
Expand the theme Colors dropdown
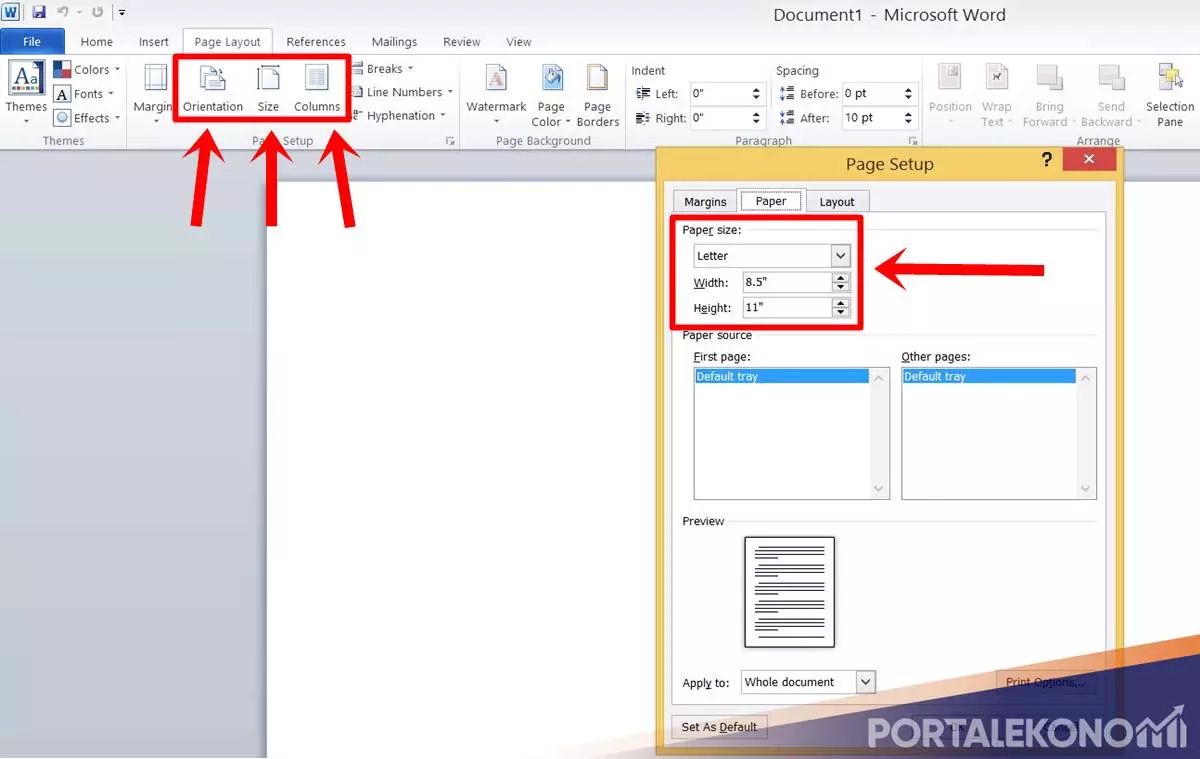87,70
